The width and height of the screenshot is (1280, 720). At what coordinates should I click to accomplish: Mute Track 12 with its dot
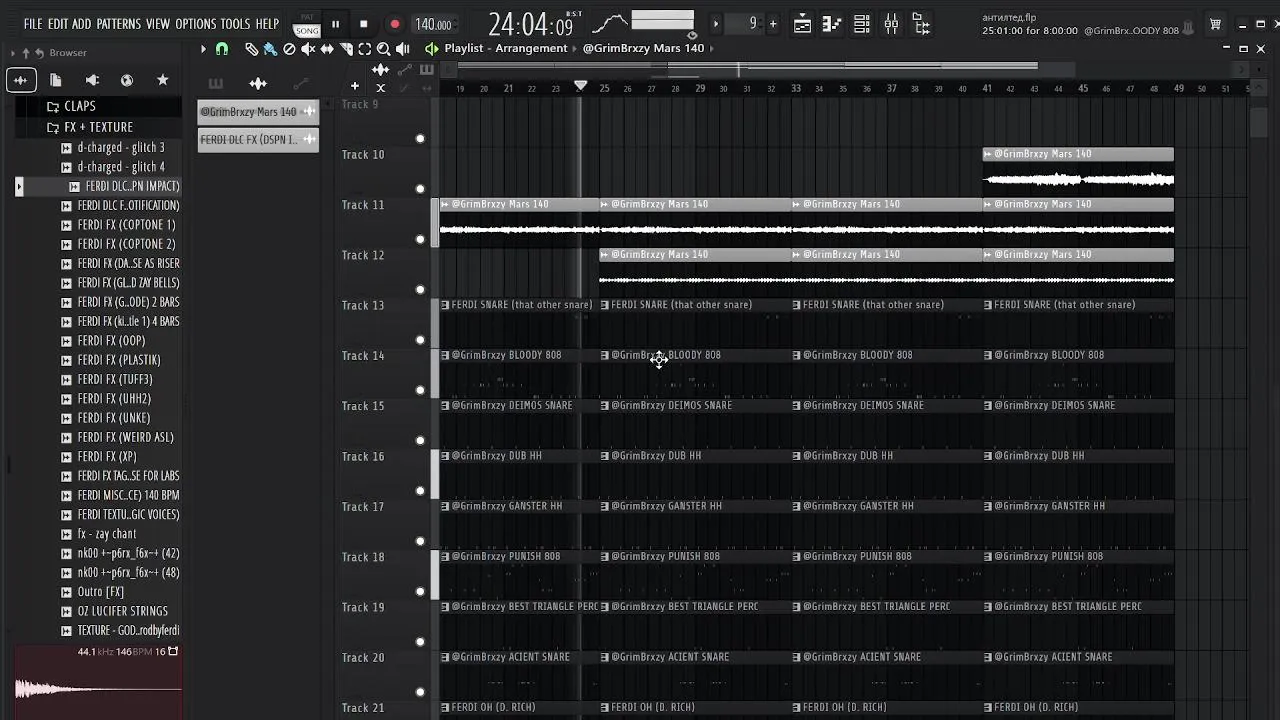[x=420, y=290]
